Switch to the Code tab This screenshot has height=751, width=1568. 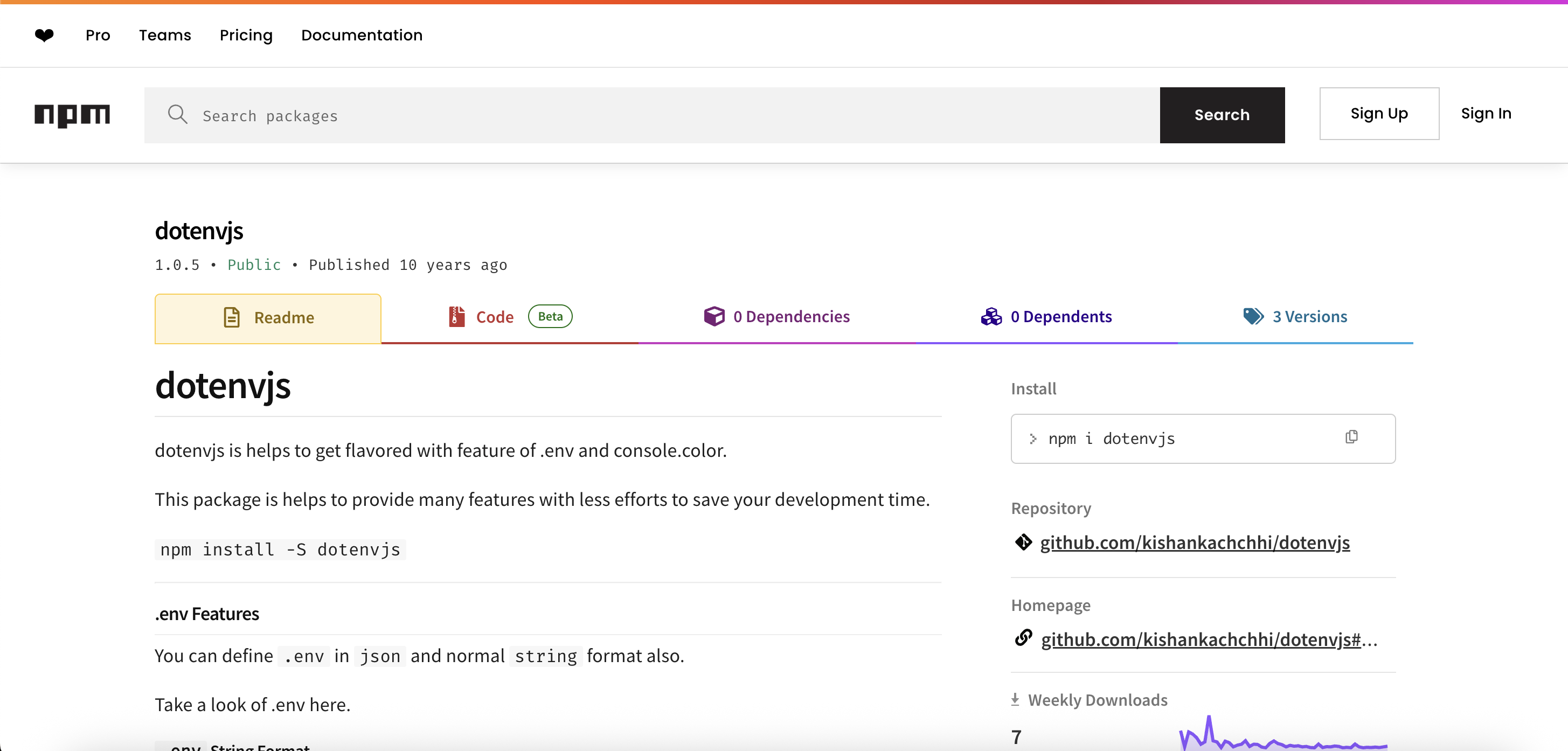pyautogui.click(x=494, y=316)
